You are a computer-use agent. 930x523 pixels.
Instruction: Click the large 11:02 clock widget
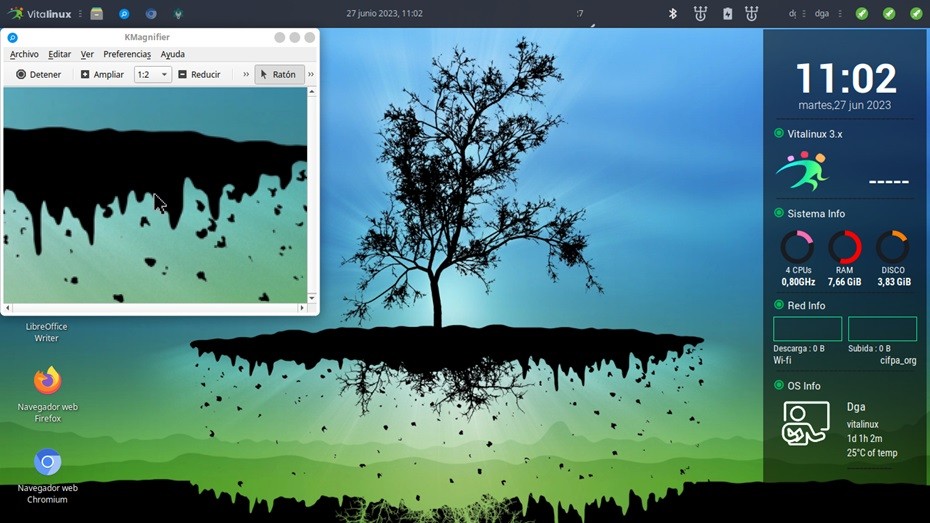point(846,79)
